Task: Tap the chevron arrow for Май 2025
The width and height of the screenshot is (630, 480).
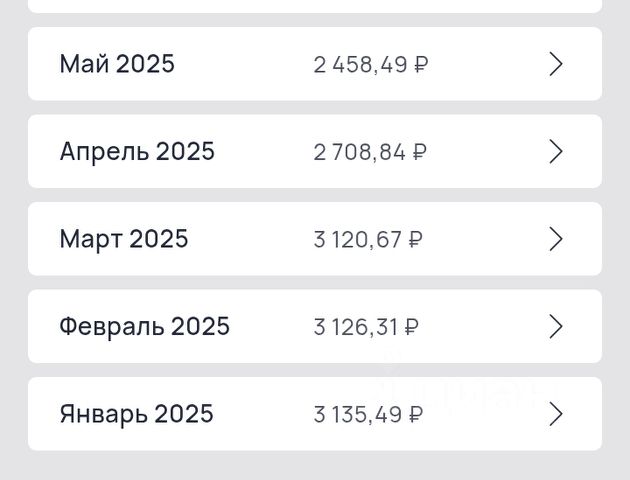Action: pyautogui.click(x=557, y=64)
